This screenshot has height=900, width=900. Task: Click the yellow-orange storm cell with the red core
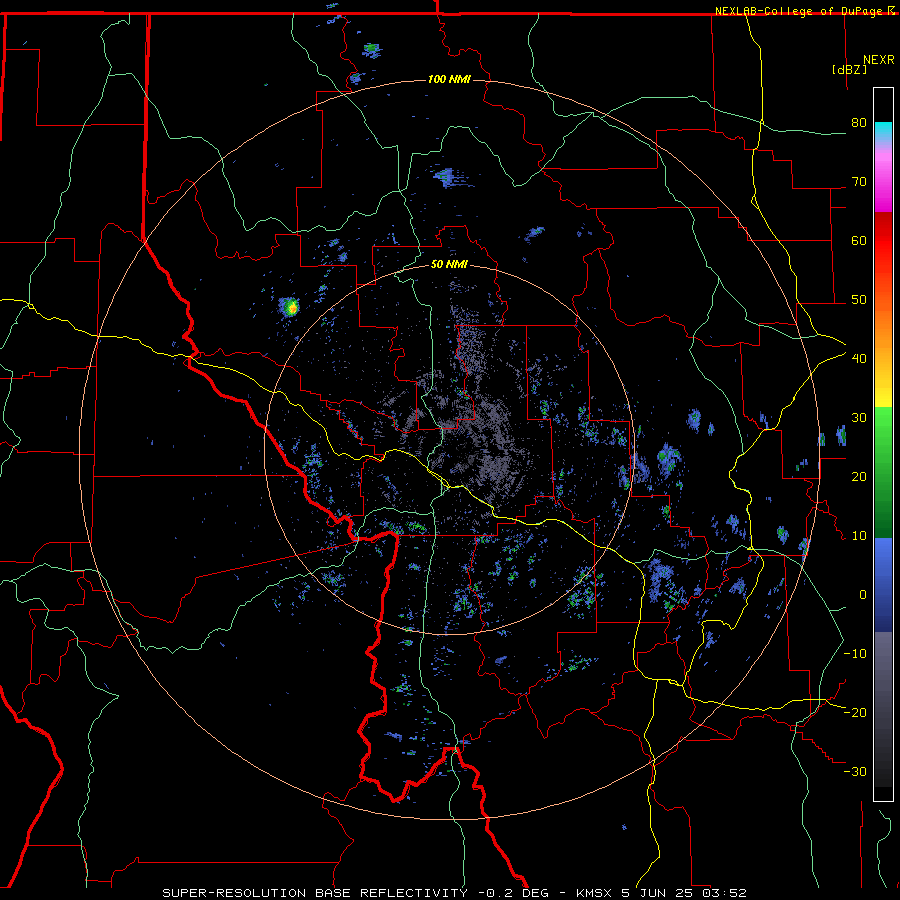tap(290, 307)
